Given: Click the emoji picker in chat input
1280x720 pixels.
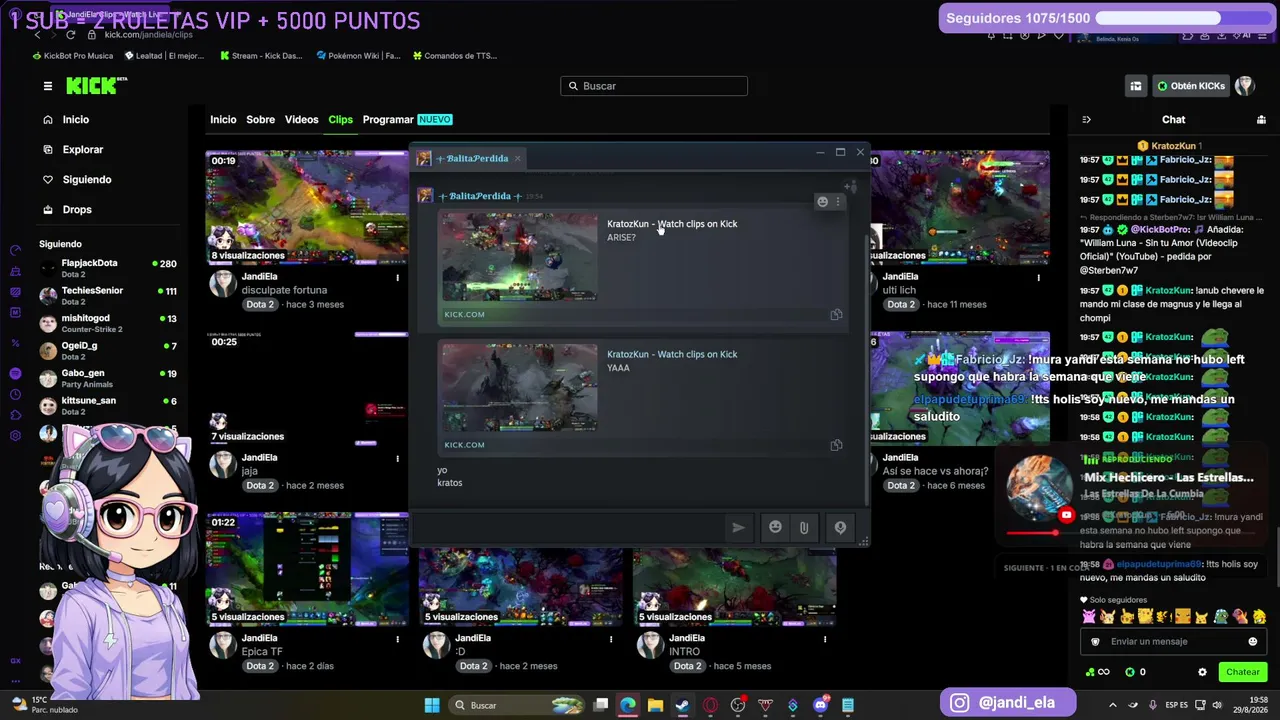Looking at the screenshot, I should coord(1253,642).
